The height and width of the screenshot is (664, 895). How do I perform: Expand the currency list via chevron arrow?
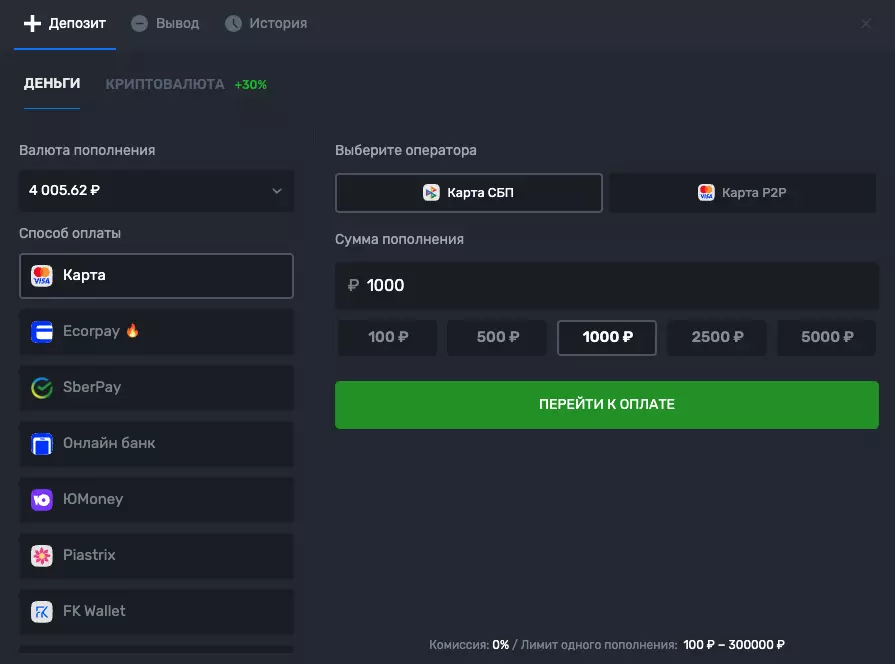277,191
